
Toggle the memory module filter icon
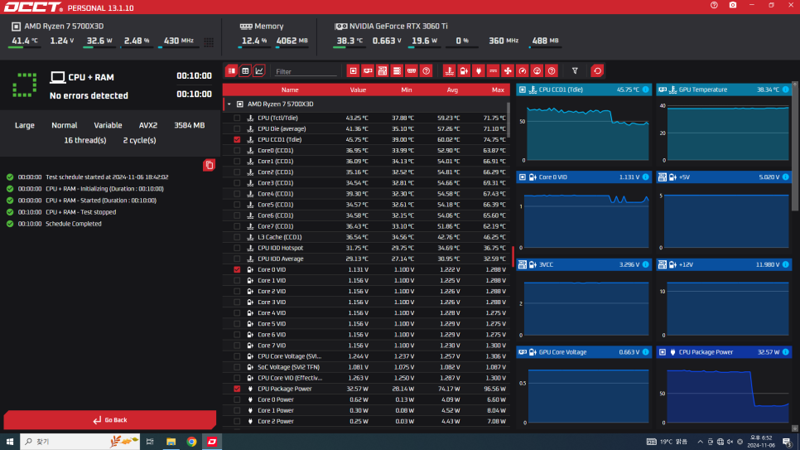point(412,71)
